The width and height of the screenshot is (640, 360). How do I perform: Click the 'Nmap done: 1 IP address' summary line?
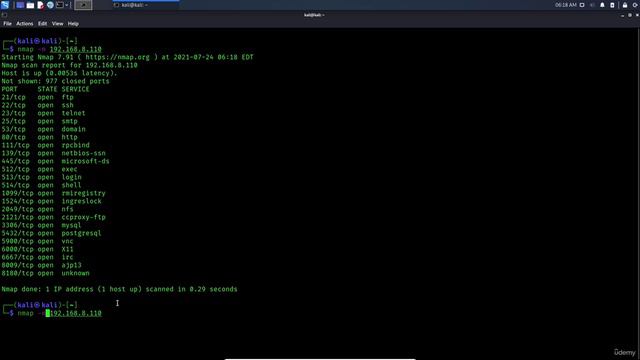119,289
